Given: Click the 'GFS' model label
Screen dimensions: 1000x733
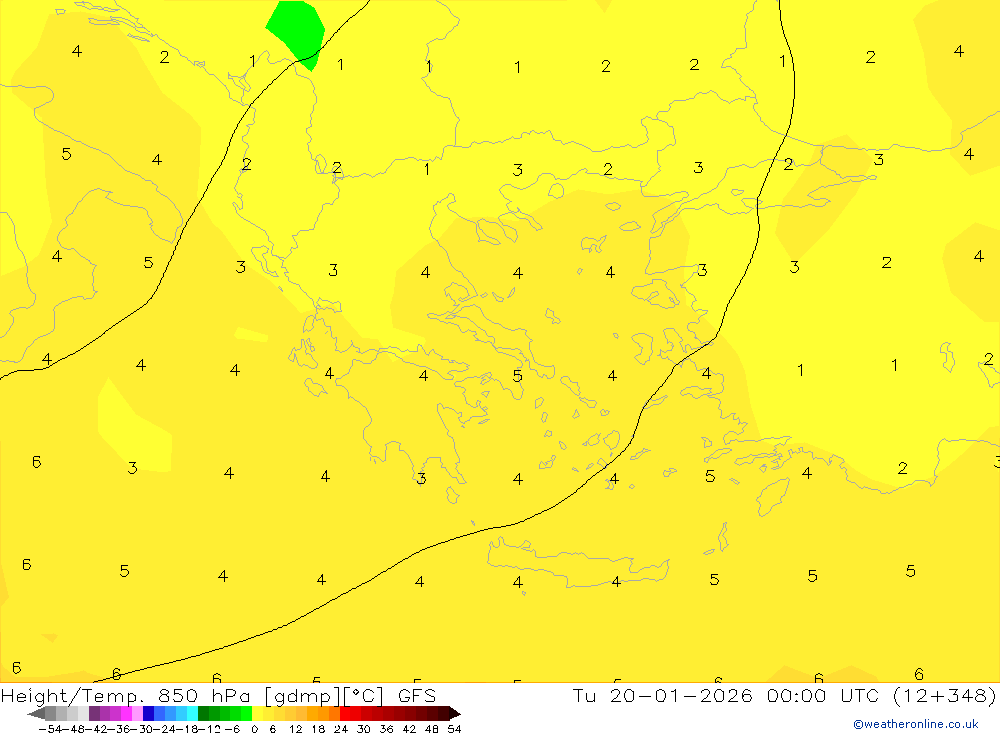Looking at the screenshot, I should tap(417, 696).
